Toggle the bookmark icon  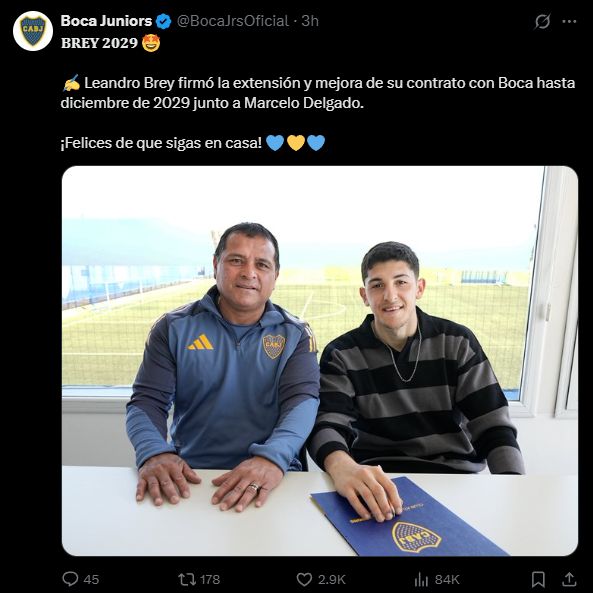[538, 579]
